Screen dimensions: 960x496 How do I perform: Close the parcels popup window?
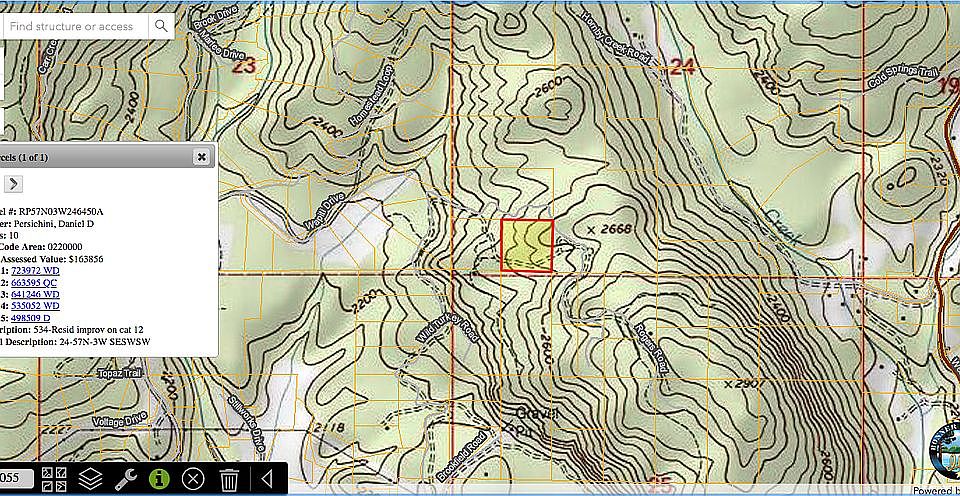[x=201, y=157]
